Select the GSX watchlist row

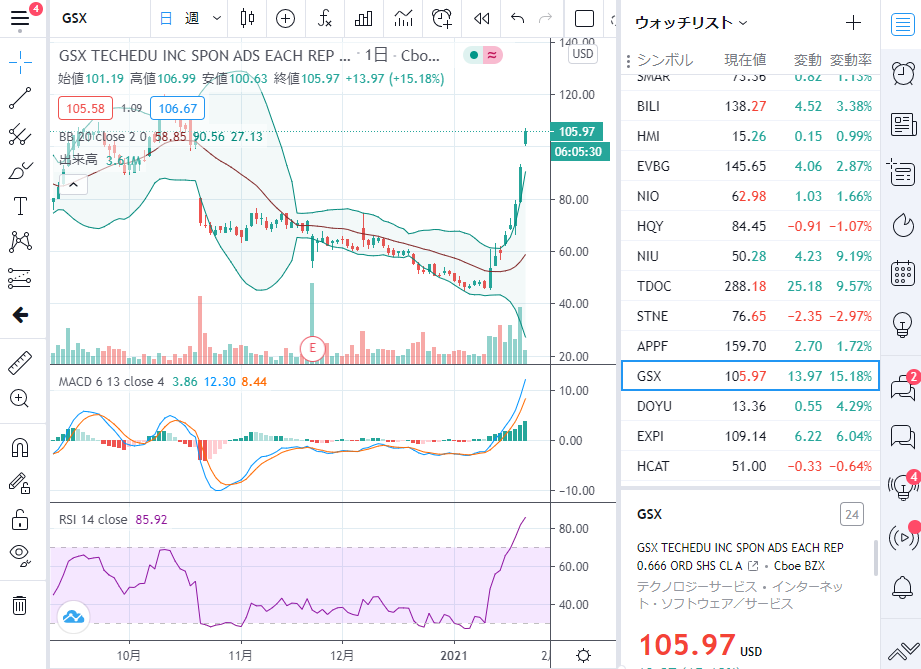click(751, 376)
